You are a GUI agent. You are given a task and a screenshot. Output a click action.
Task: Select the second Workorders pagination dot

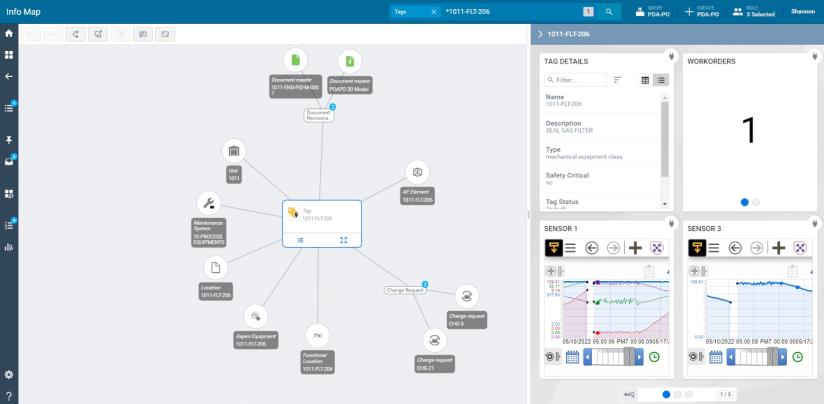tap(756, 202)
